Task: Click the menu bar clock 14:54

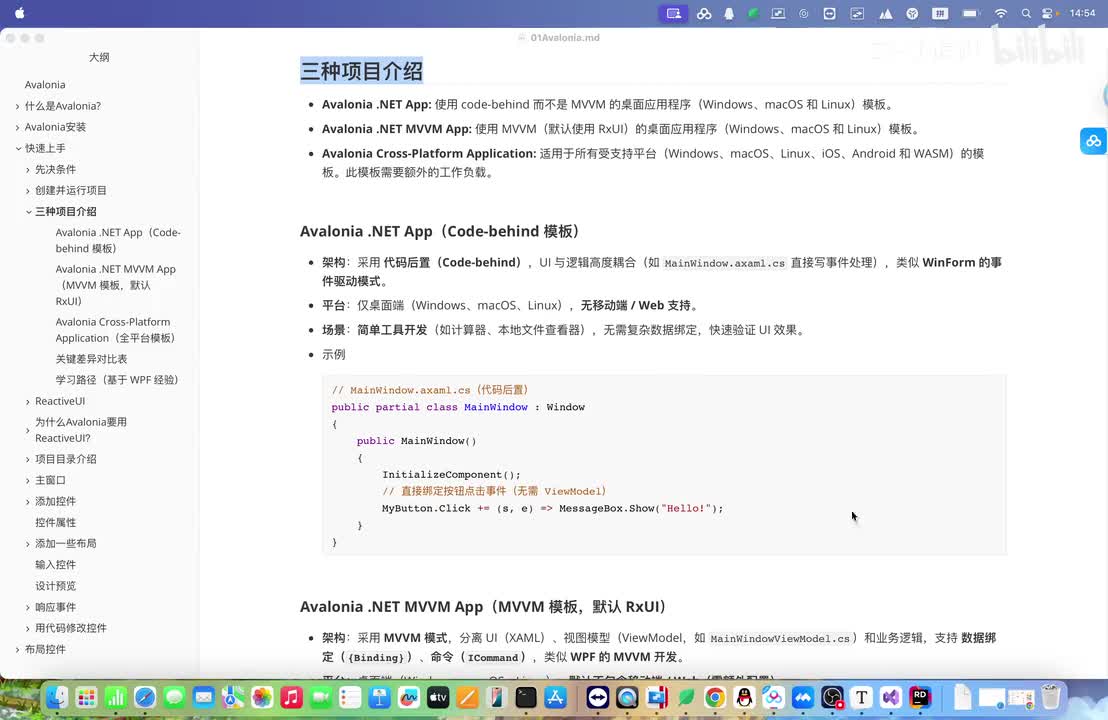Action: pos(1083,13)
